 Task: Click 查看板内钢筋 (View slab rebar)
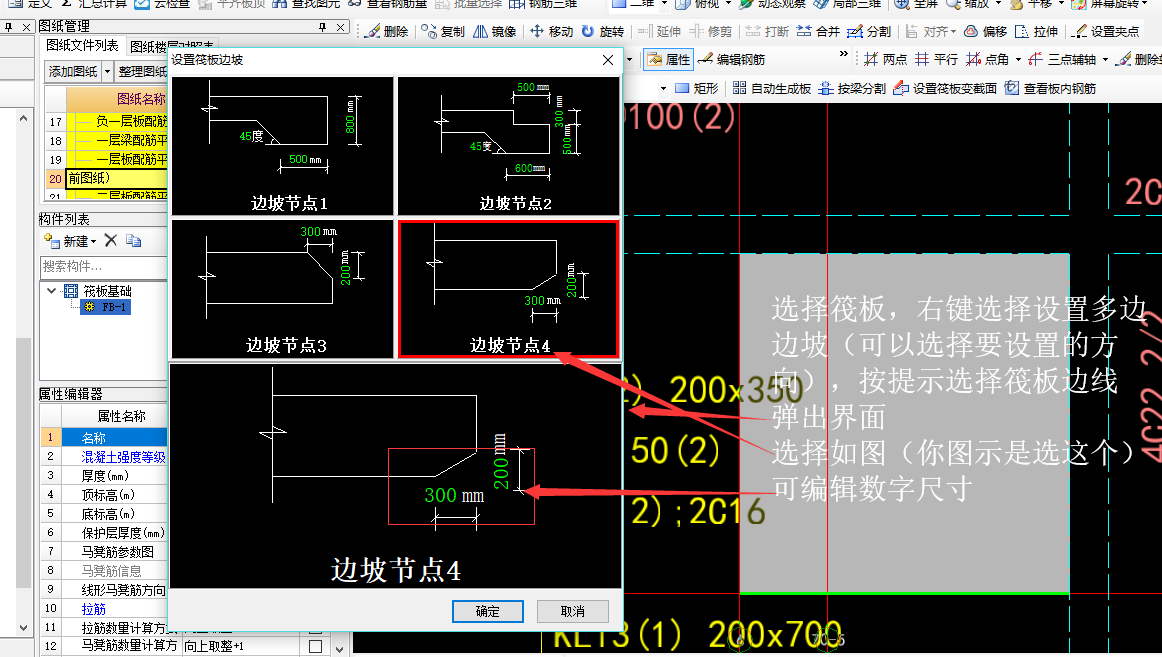click(x=1050, y=88)
